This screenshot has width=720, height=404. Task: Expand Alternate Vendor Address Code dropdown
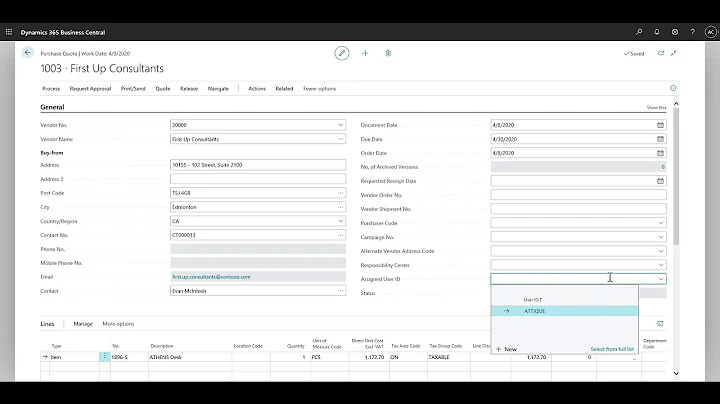661,251
